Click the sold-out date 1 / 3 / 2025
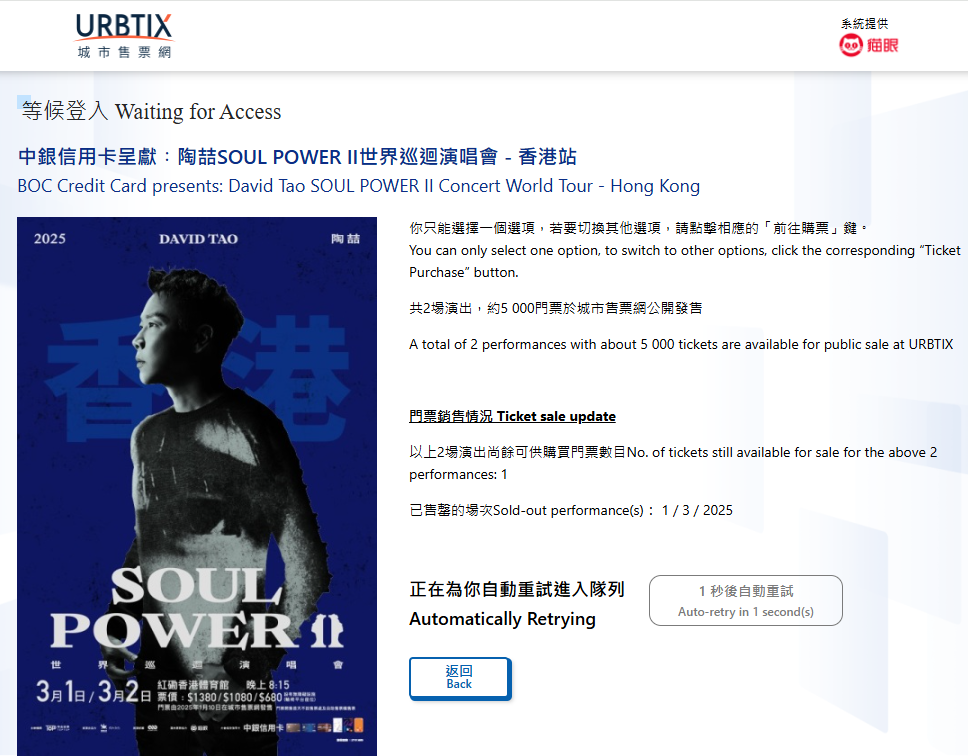 (697, 510)
